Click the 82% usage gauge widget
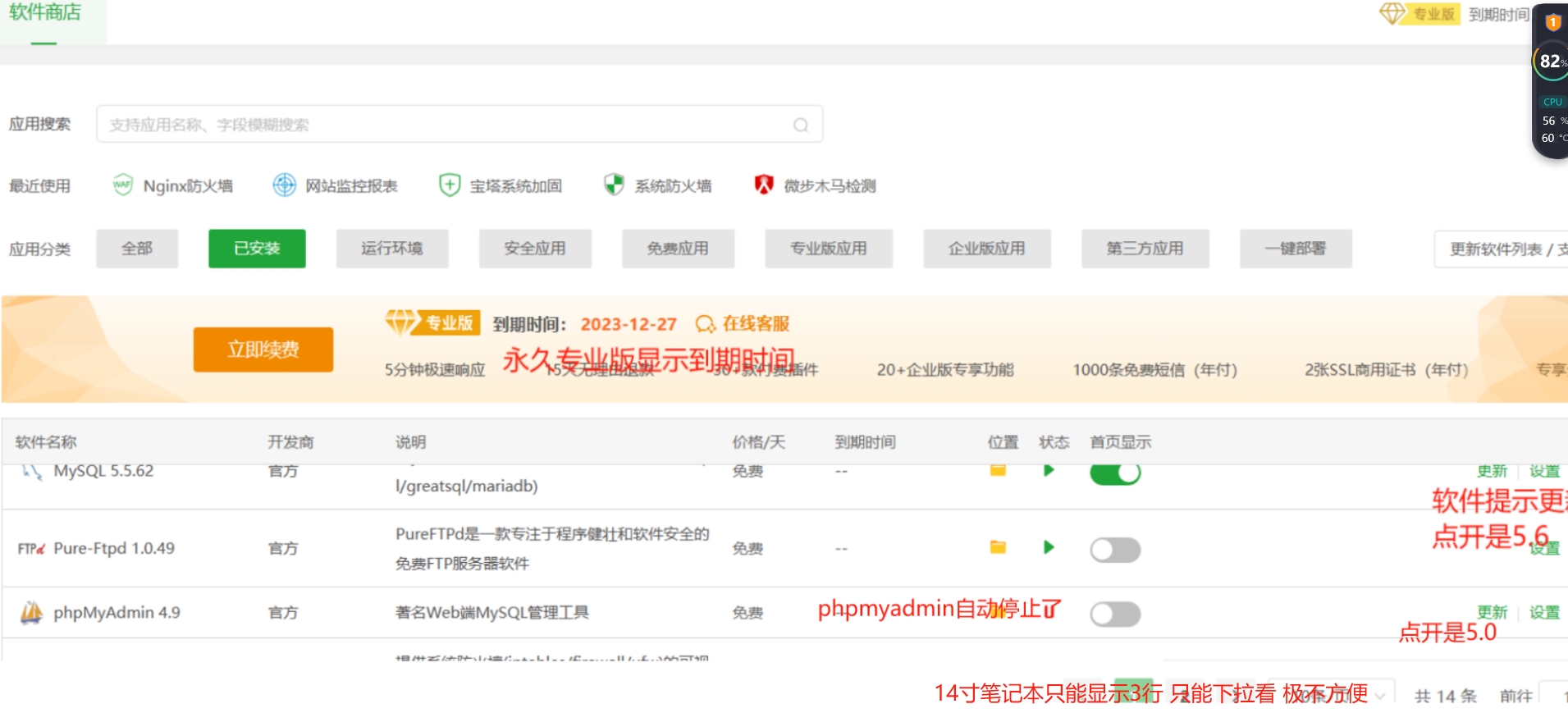 point(1551,62)
